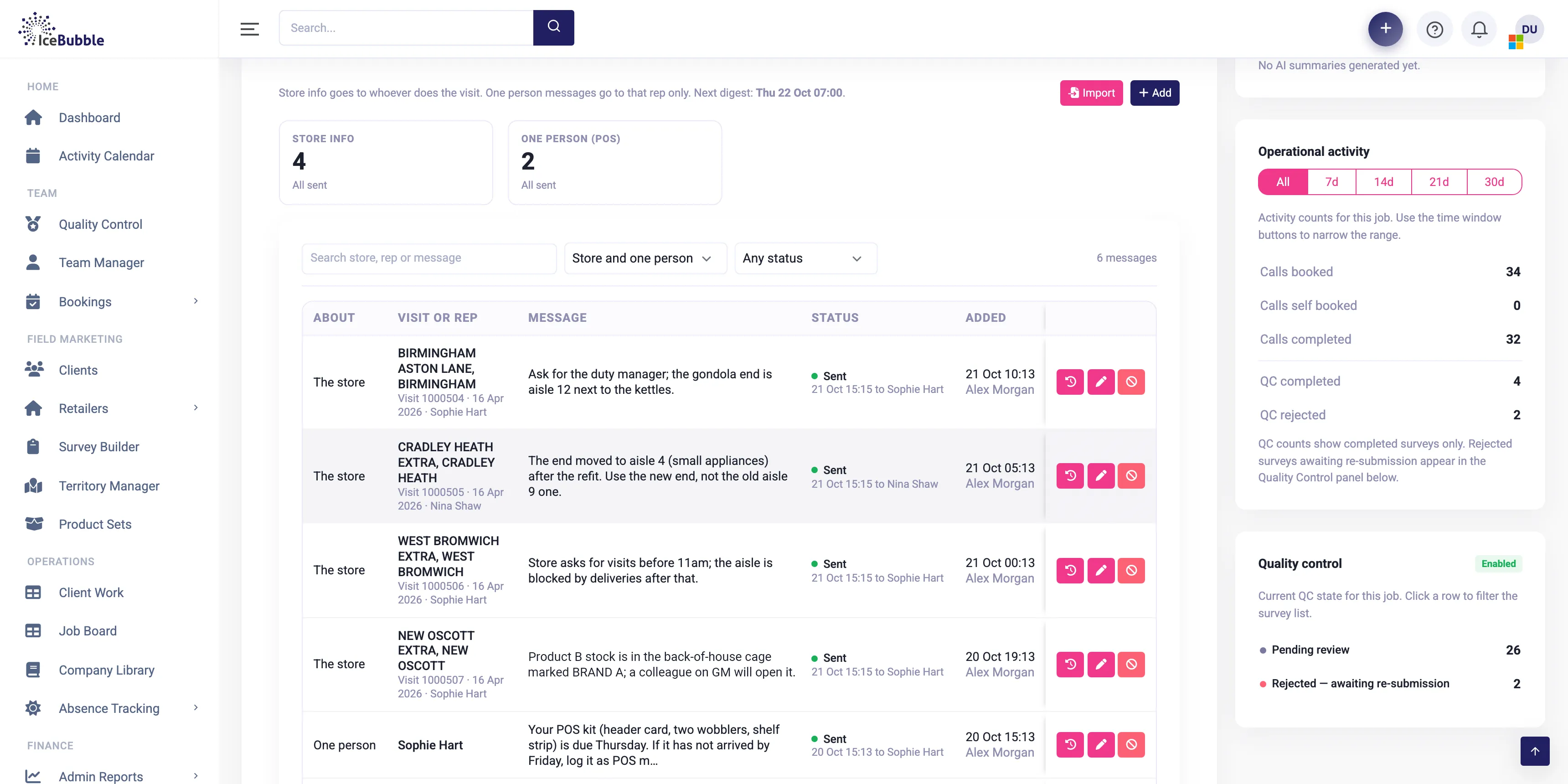Select the All time window

click(1283, 182)
